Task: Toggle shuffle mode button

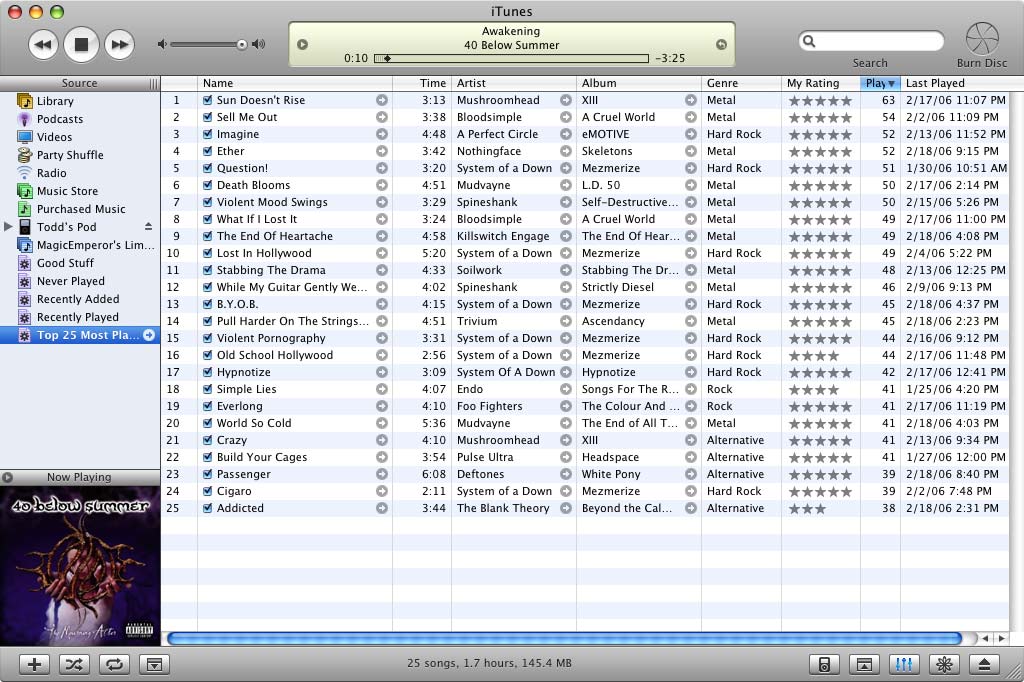Action: [x=74, y=664]
